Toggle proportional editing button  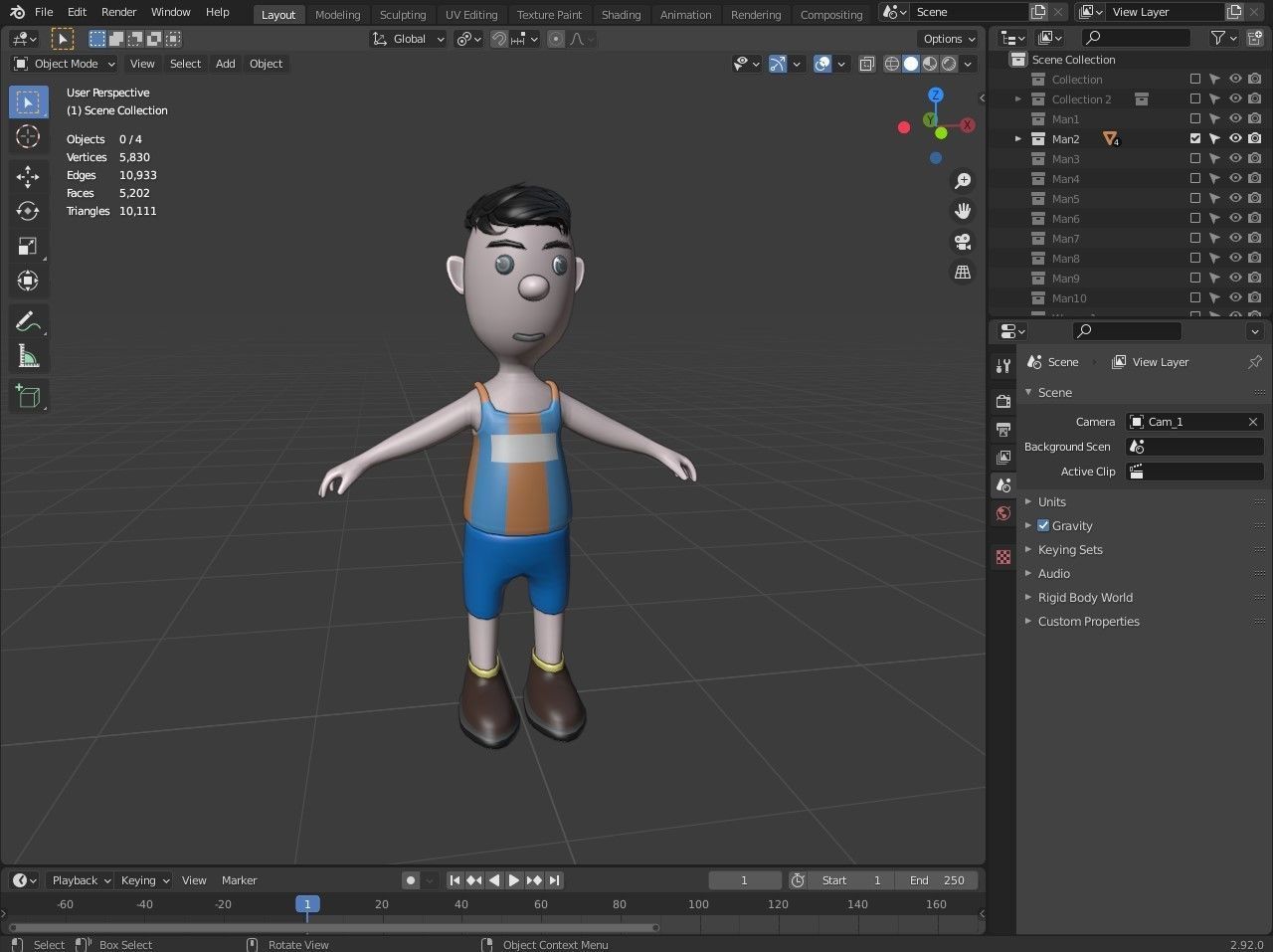[x=556, y=39]
